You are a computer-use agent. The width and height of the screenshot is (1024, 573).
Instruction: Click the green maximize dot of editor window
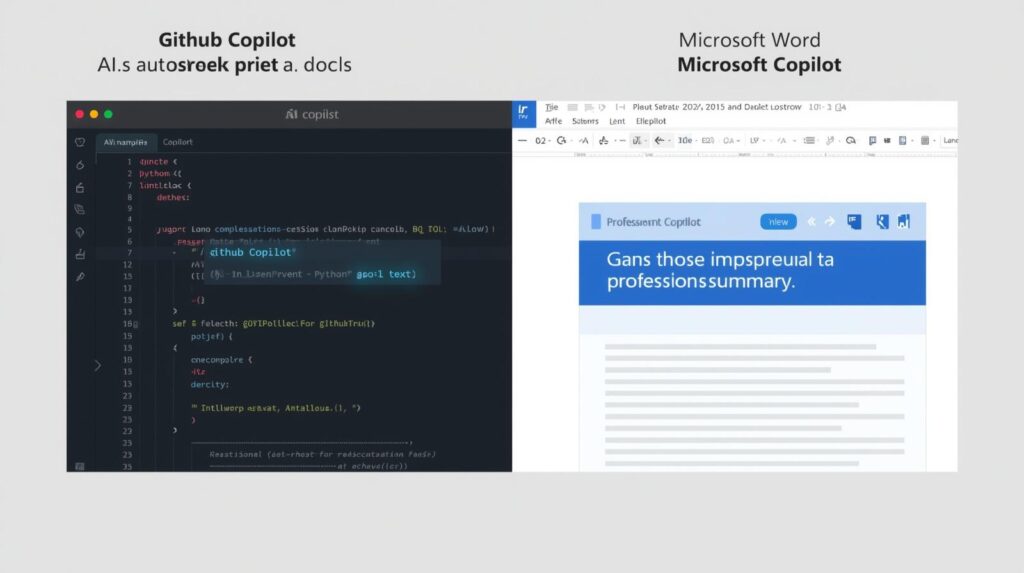(x=108, y=114)
